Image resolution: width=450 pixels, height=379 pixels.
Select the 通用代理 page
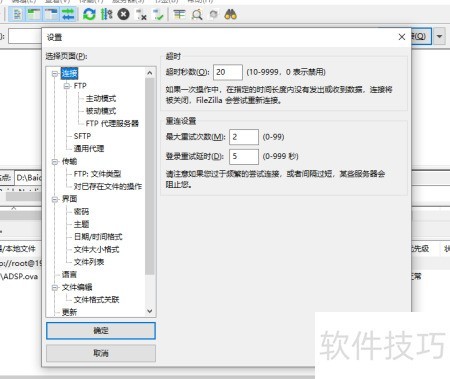point(89,149)
